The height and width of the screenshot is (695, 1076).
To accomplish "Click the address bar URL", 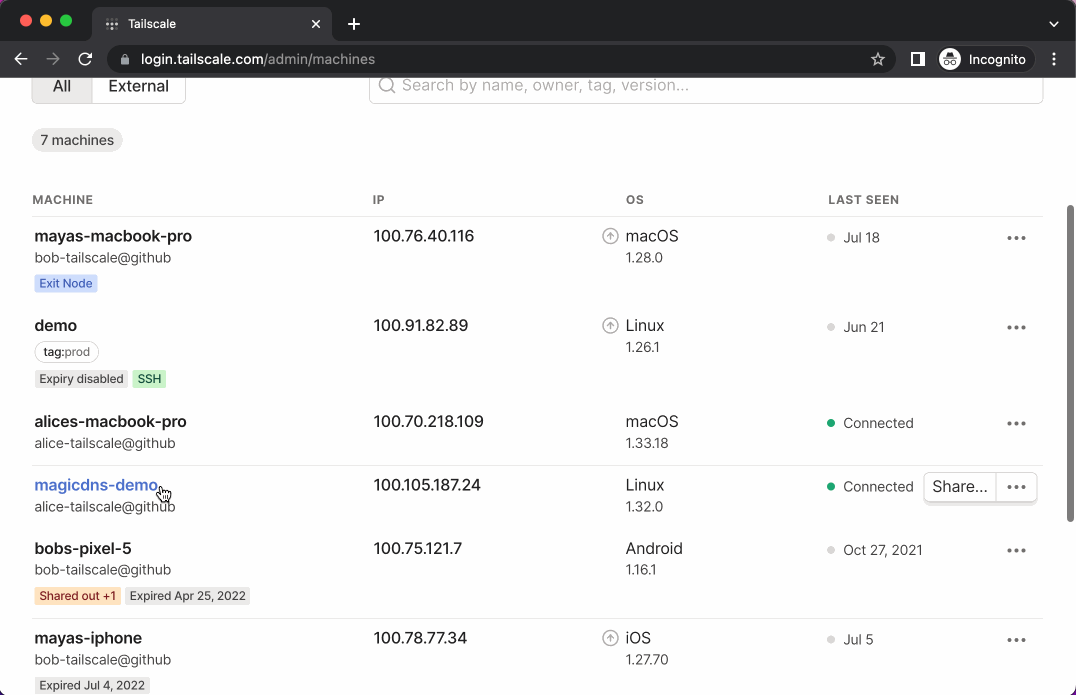I will point(258,59).
